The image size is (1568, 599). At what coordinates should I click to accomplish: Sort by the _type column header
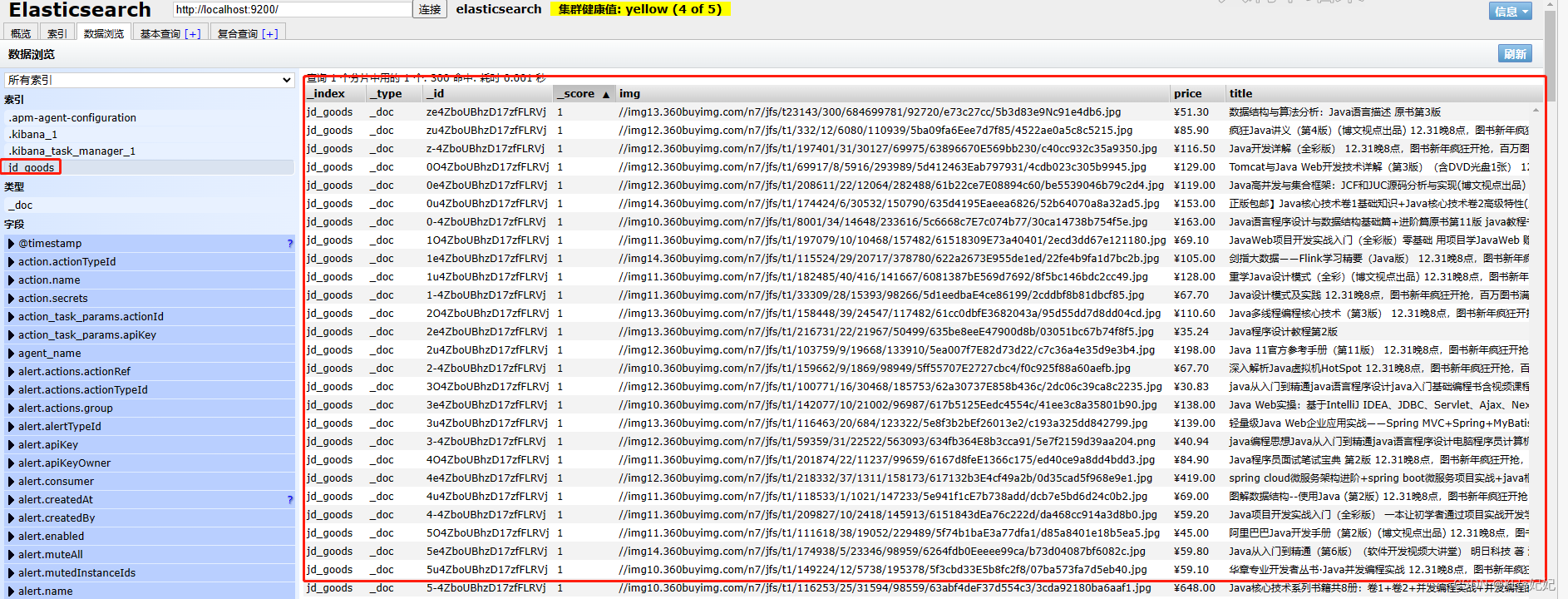[395, 93]
